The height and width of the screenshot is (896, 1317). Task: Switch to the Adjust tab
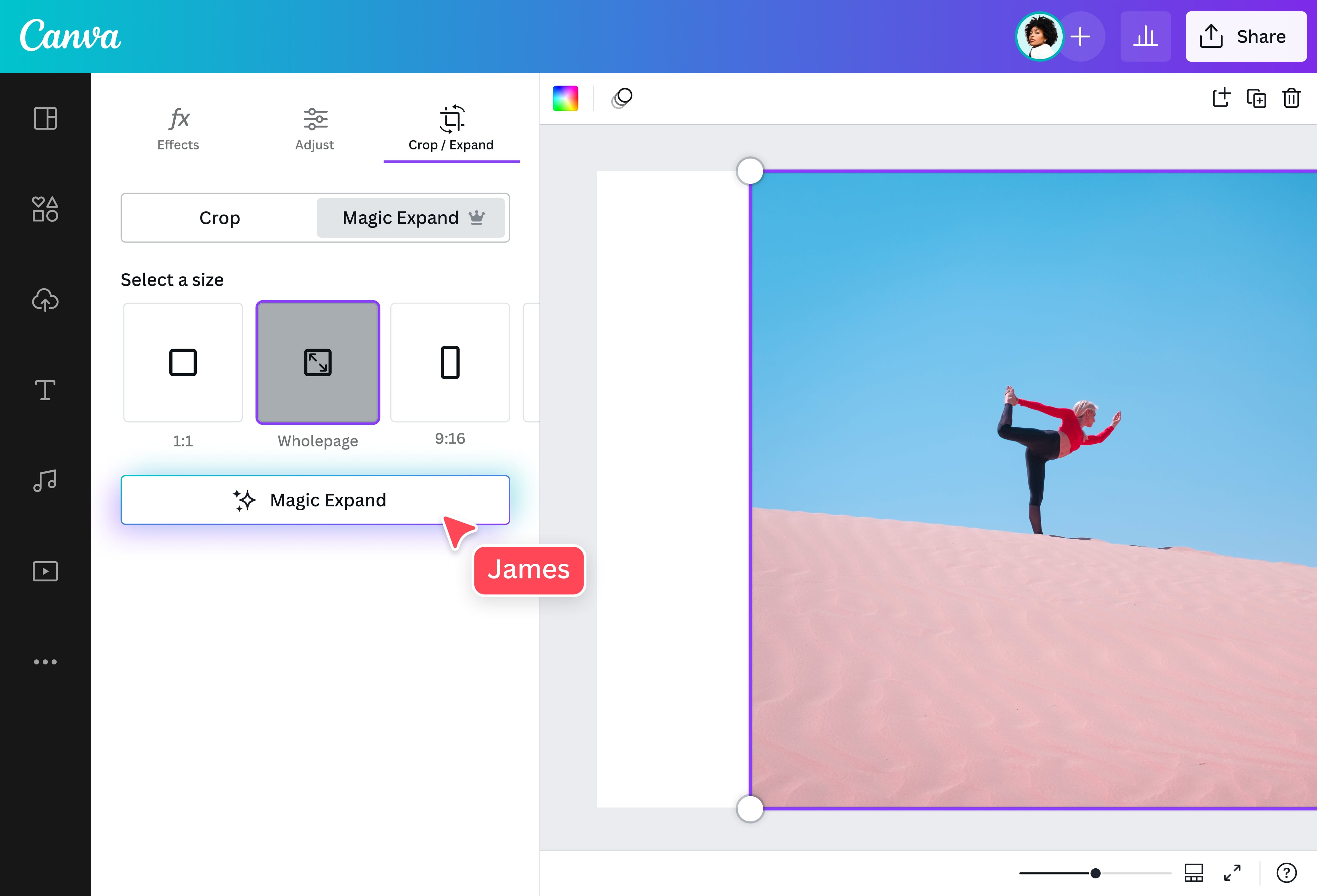315,129
